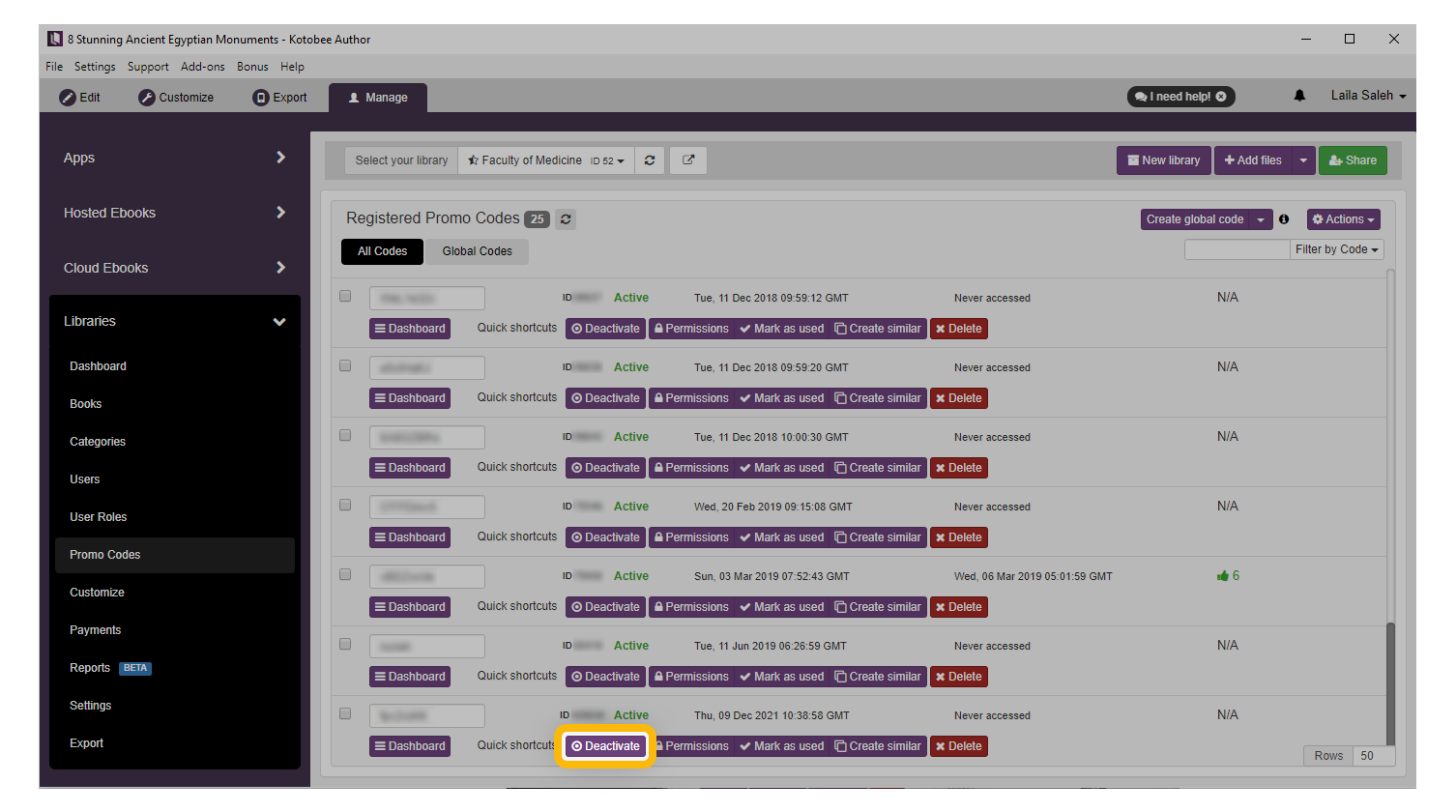The image size is (1456, 812).
Task: Check the box for the 09:59:12 GMT code
Action: coord(345,296)
